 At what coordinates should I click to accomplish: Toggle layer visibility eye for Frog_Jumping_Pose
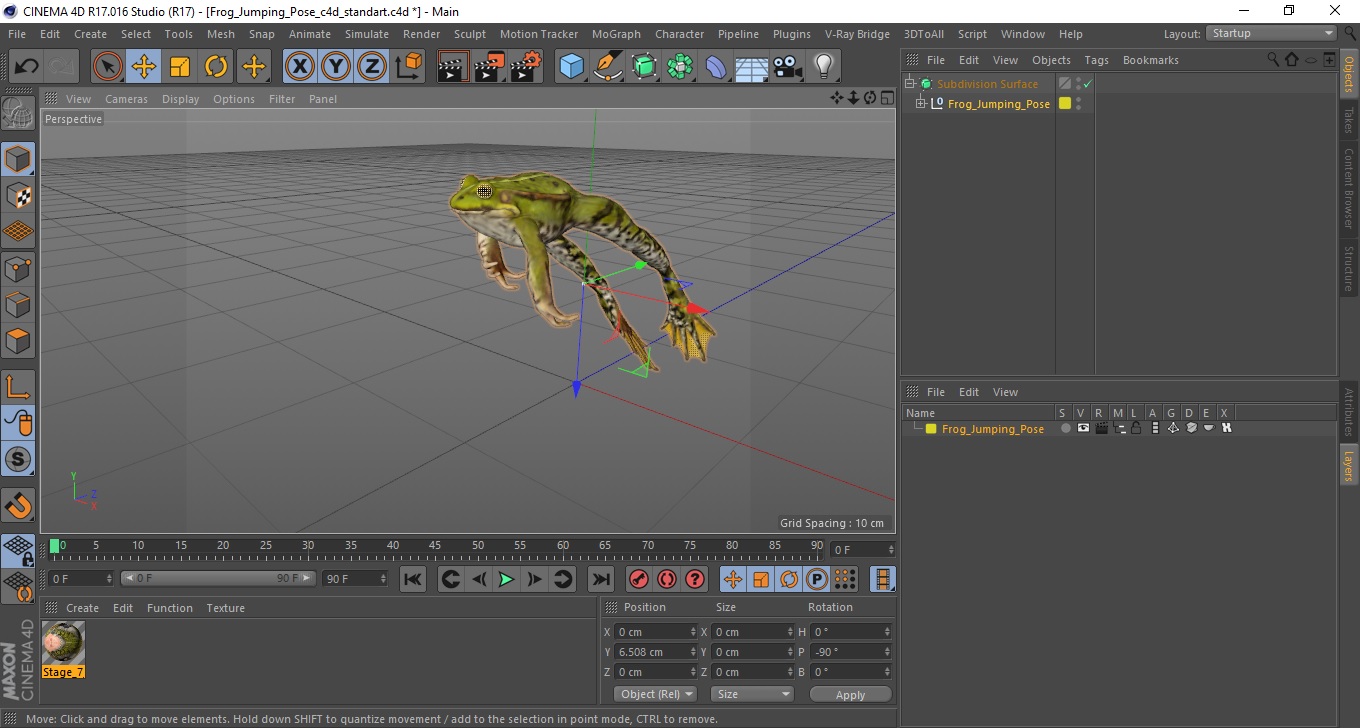1083,428
